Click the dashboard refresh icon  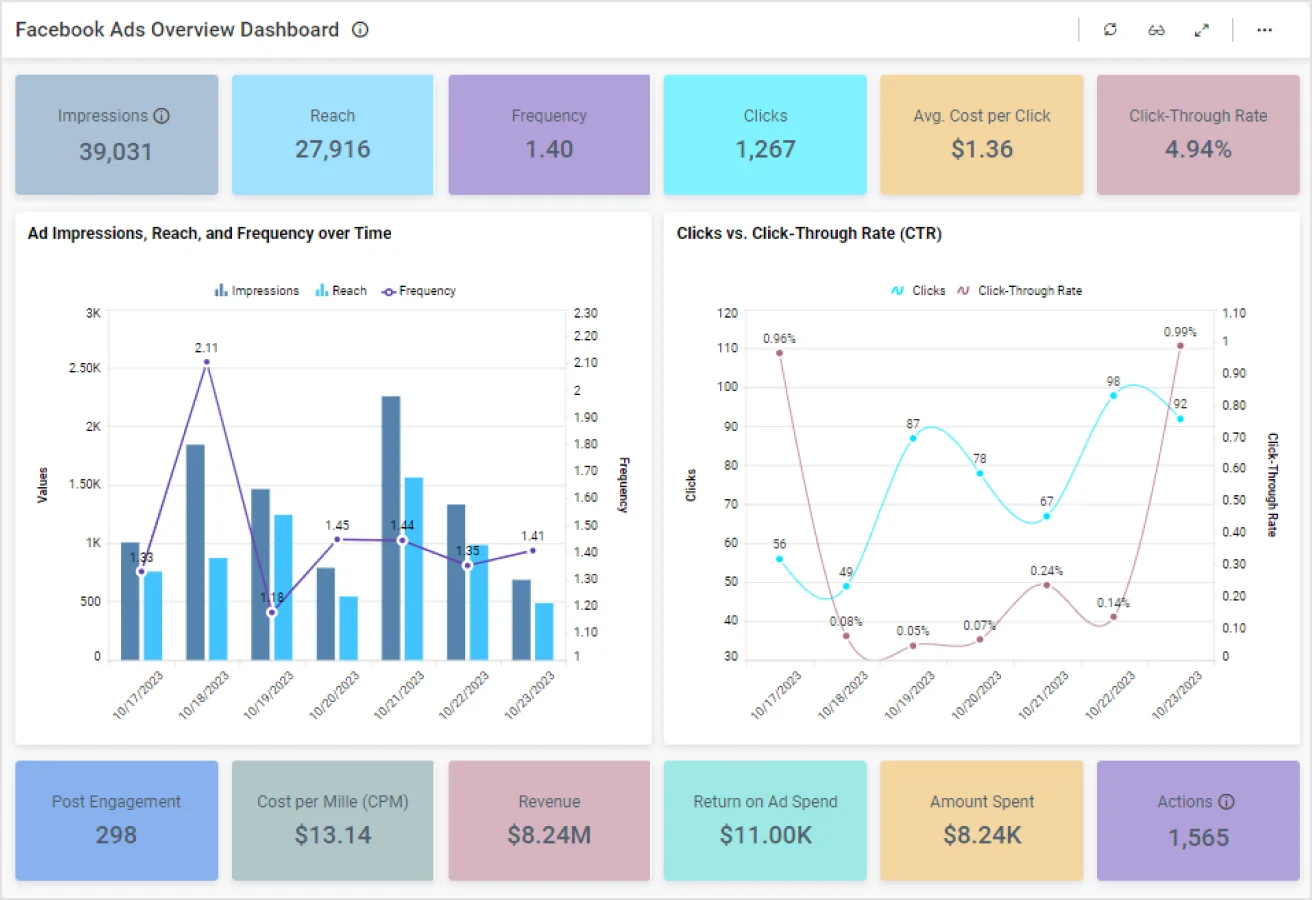[1110, 30]
